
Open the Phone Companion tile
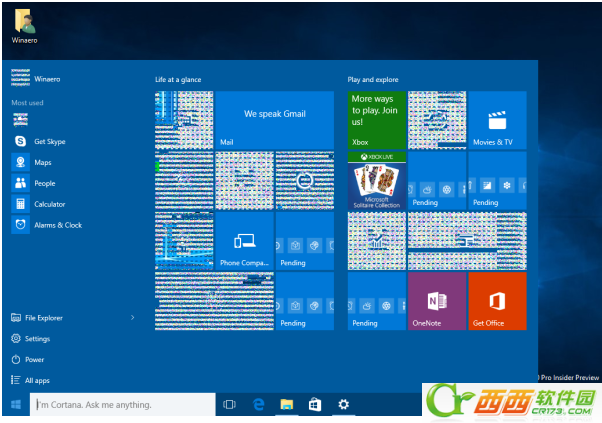(x=244, y=241)
